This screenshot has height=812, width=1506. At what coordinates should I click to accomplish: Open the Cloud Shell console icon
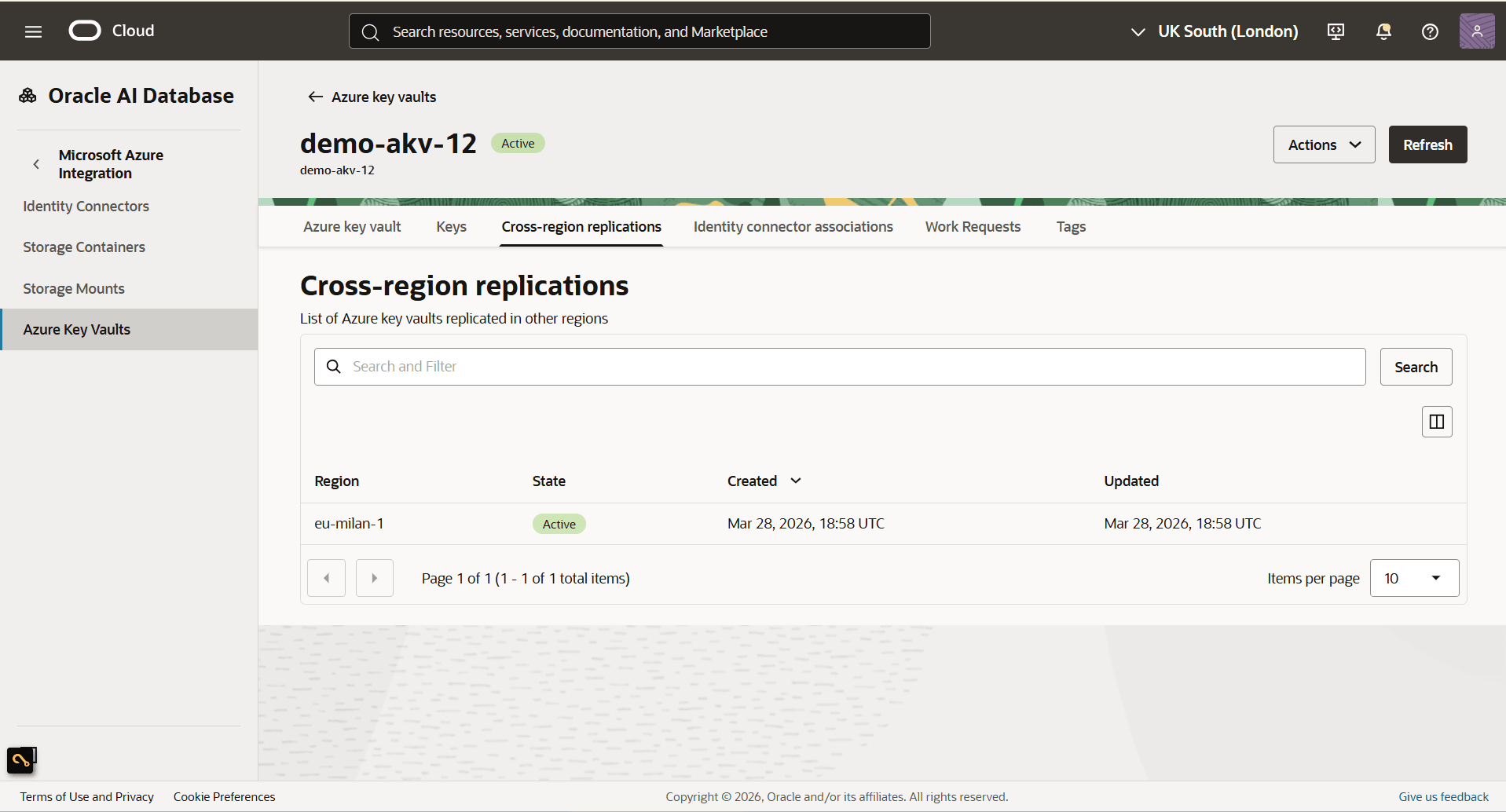(1336, 31)
